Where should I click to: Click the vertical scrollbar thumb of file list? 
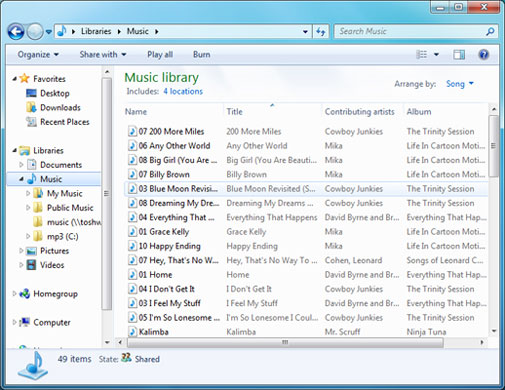[x=494, y=146]
